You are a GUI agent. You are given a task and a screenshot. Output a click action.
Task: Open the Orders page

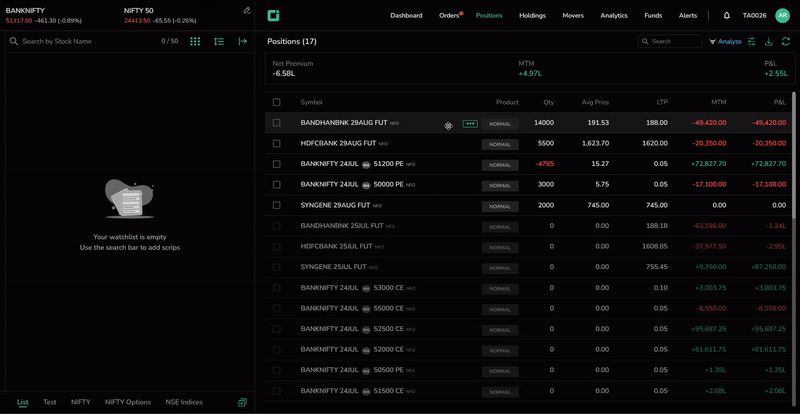[449, 15]
